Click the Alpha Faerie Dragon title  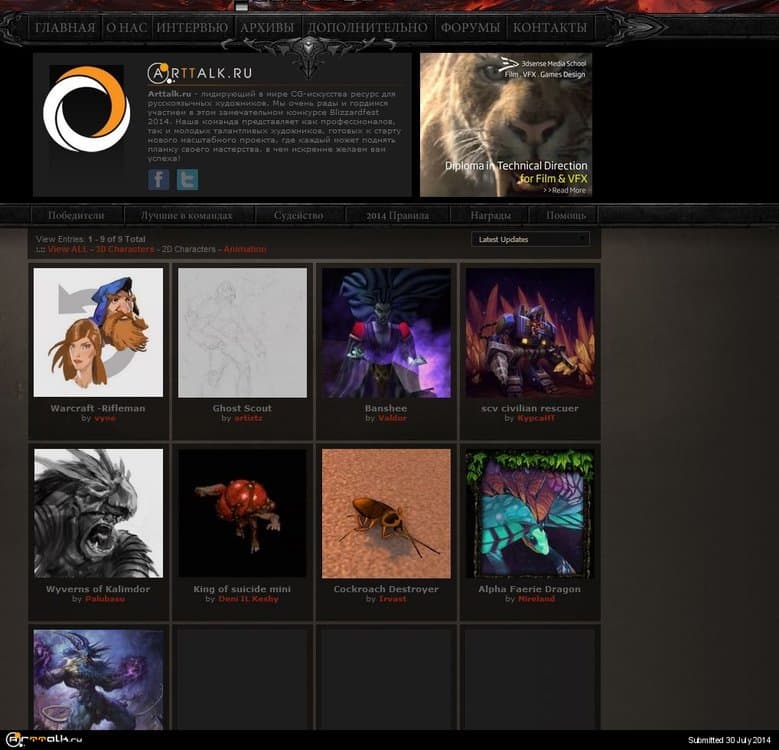click(530, 589)
